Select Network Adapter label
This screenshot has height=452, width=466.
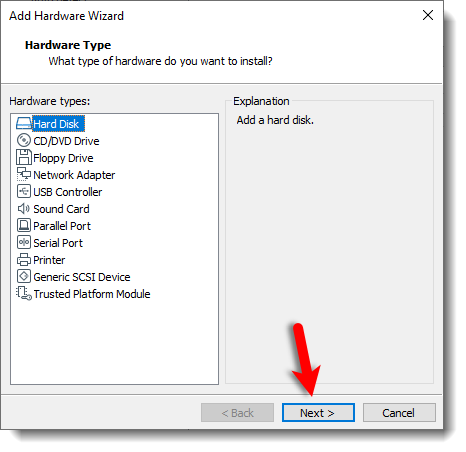(74, 175)
